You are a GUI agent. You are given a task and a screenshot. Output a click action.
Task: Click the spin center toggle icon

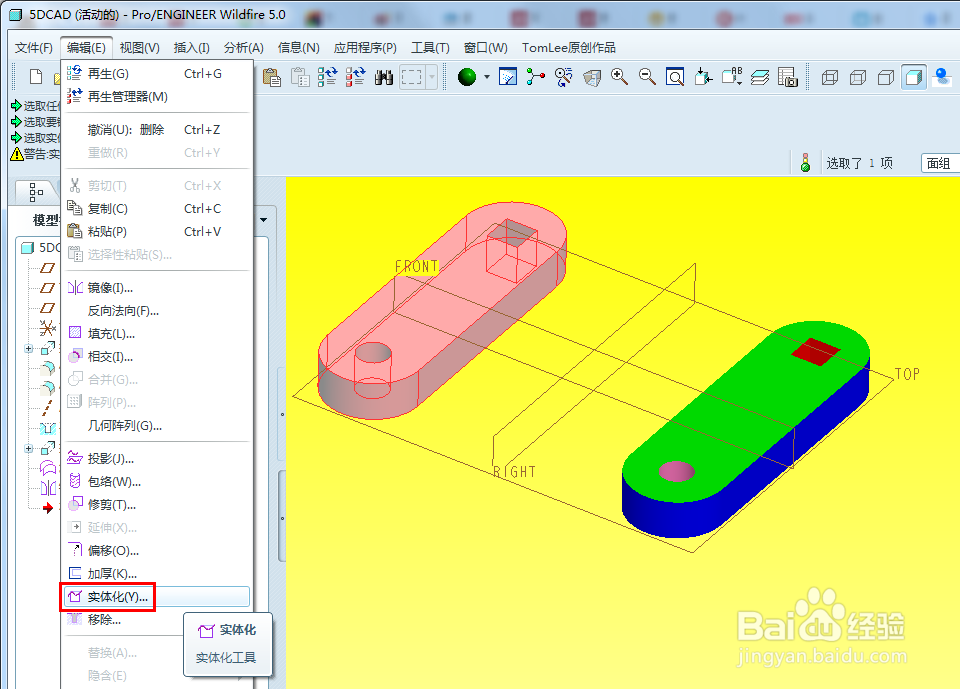(x=536, y=77)
